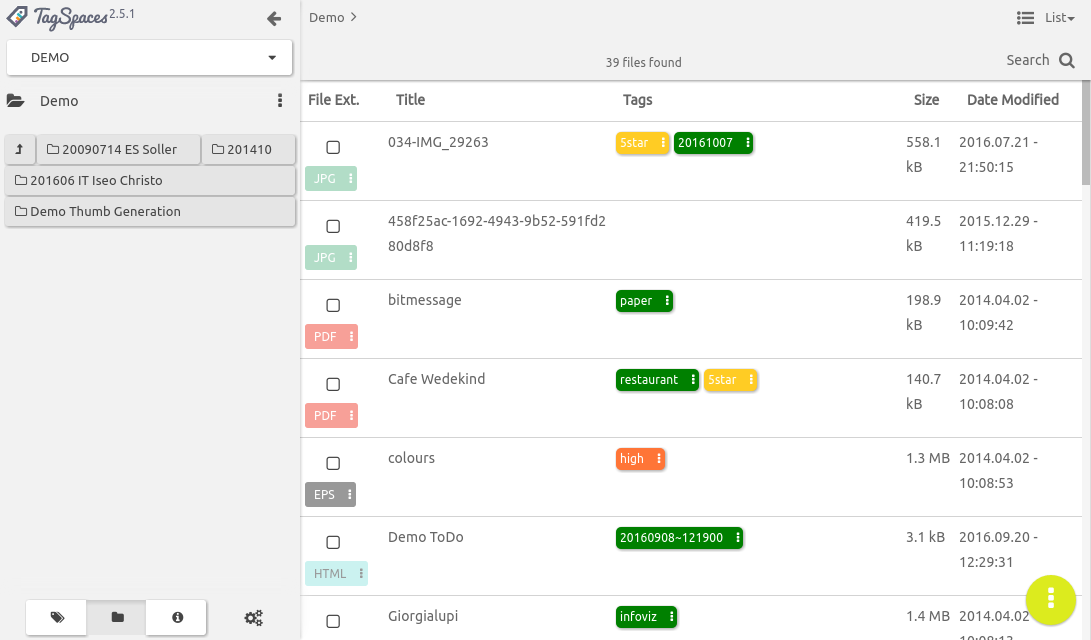Open the infoviz tag on Giorgialupi
The image size is (1091, 640).
(646, 616)
